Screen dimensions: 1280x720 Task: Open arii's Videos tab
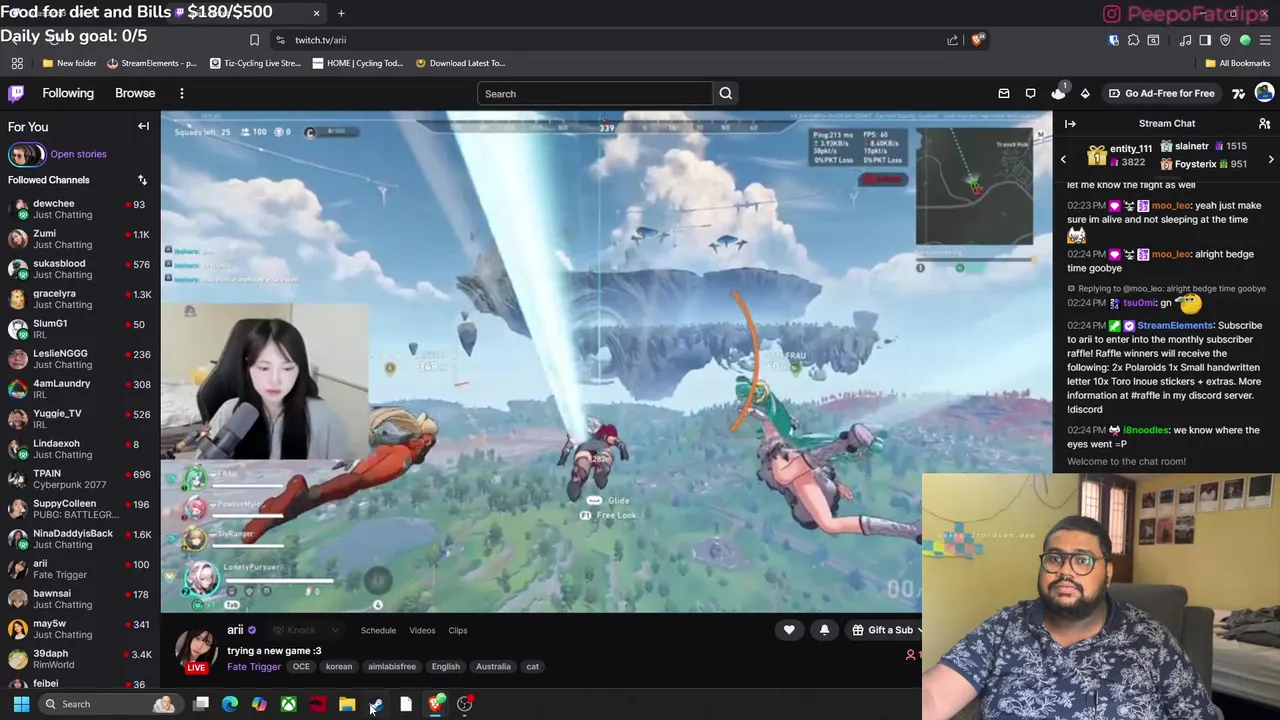(x=422, y=630)
